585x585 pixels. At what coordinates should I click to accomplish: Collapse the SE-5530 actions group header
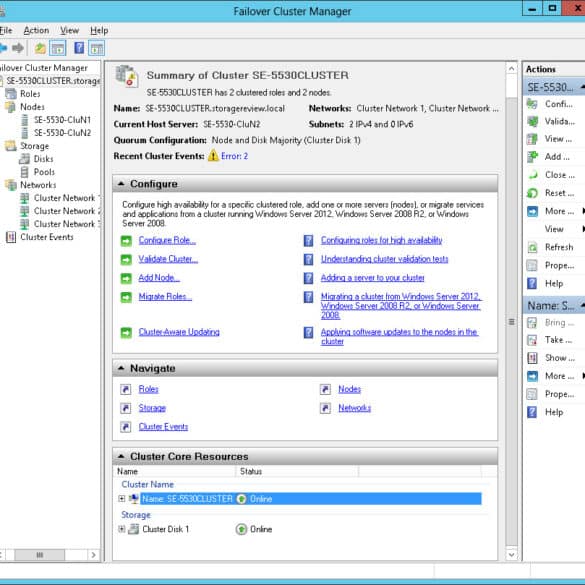click(582, 87)
